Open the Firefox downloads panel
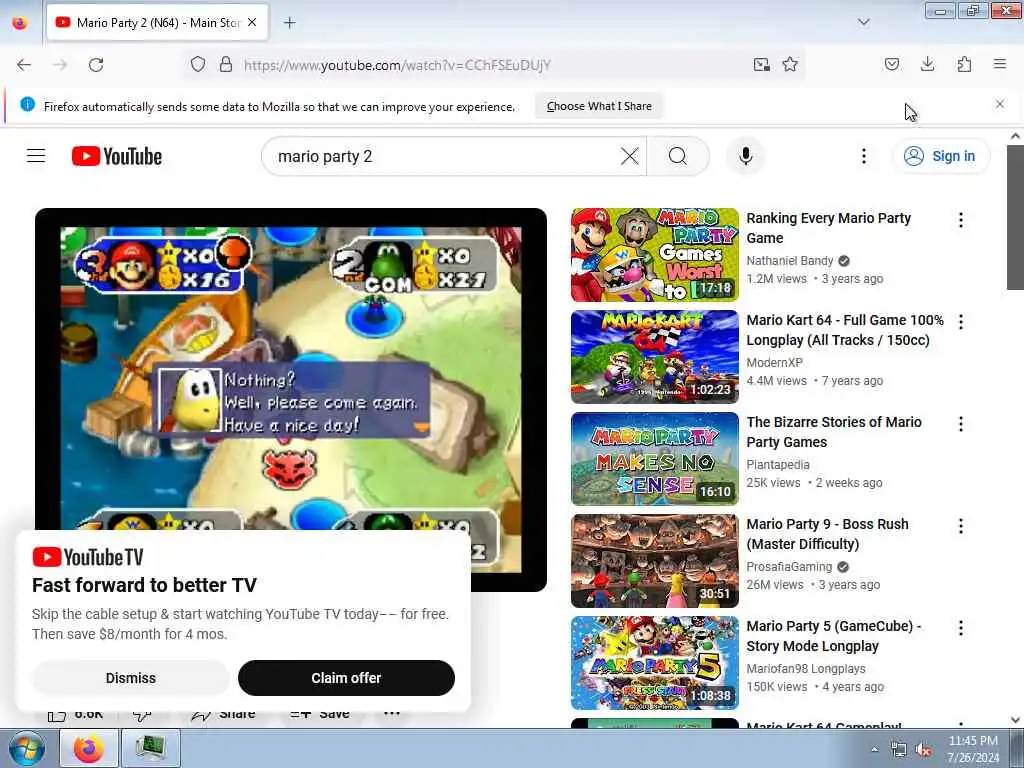The height and width of the screenshot is (768, 1024). pyautogui.click(x=927, y=64)
